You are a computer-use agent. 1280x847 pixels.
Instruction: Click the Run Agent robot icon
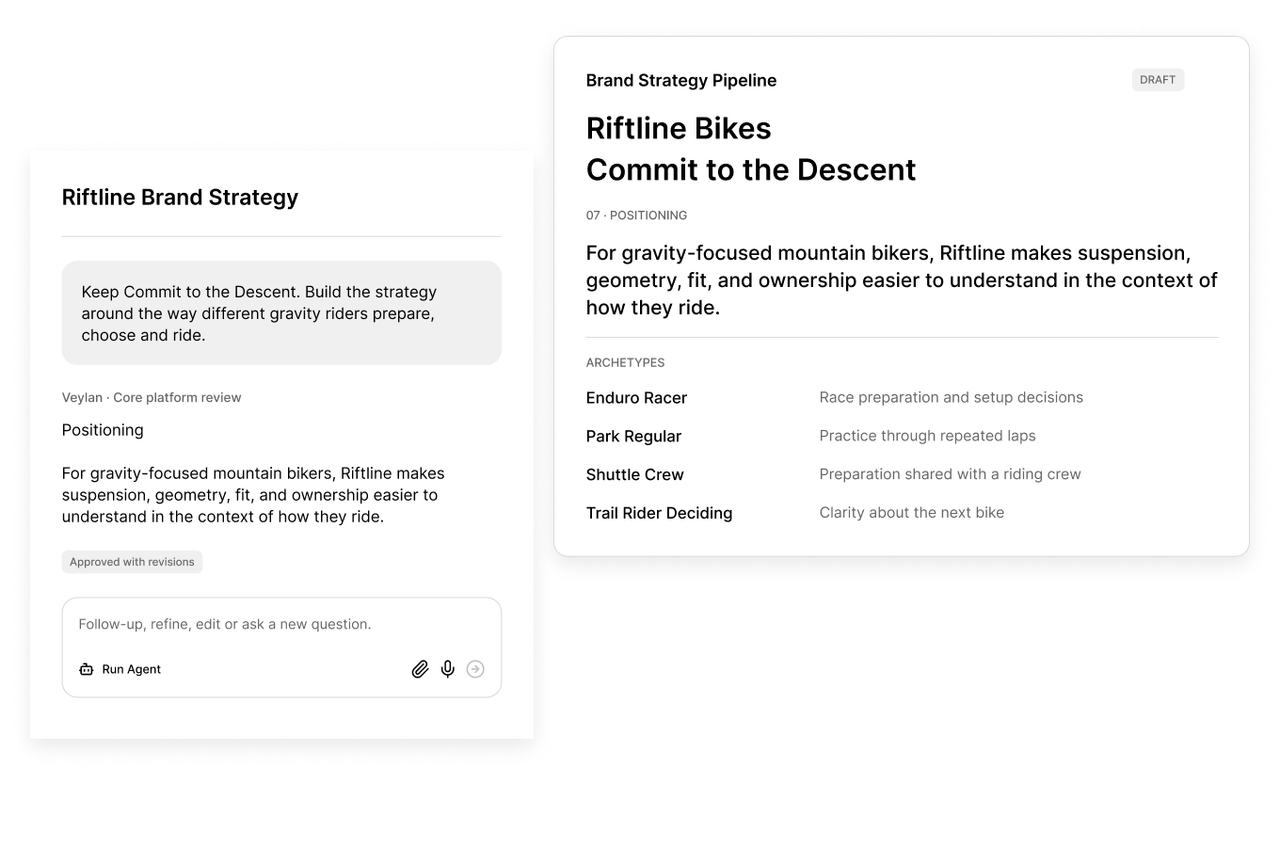[86, 670]
